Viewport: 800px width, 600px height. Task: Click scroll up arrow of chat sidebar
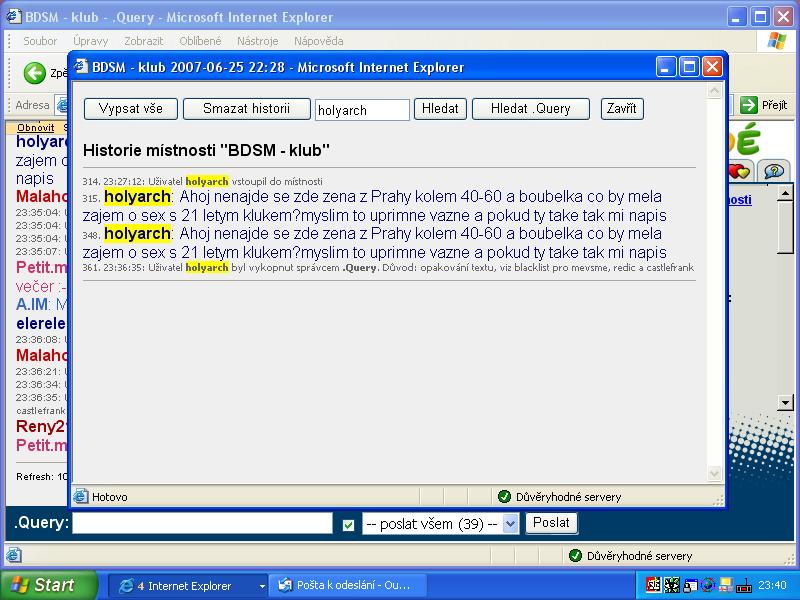(785, 193)
